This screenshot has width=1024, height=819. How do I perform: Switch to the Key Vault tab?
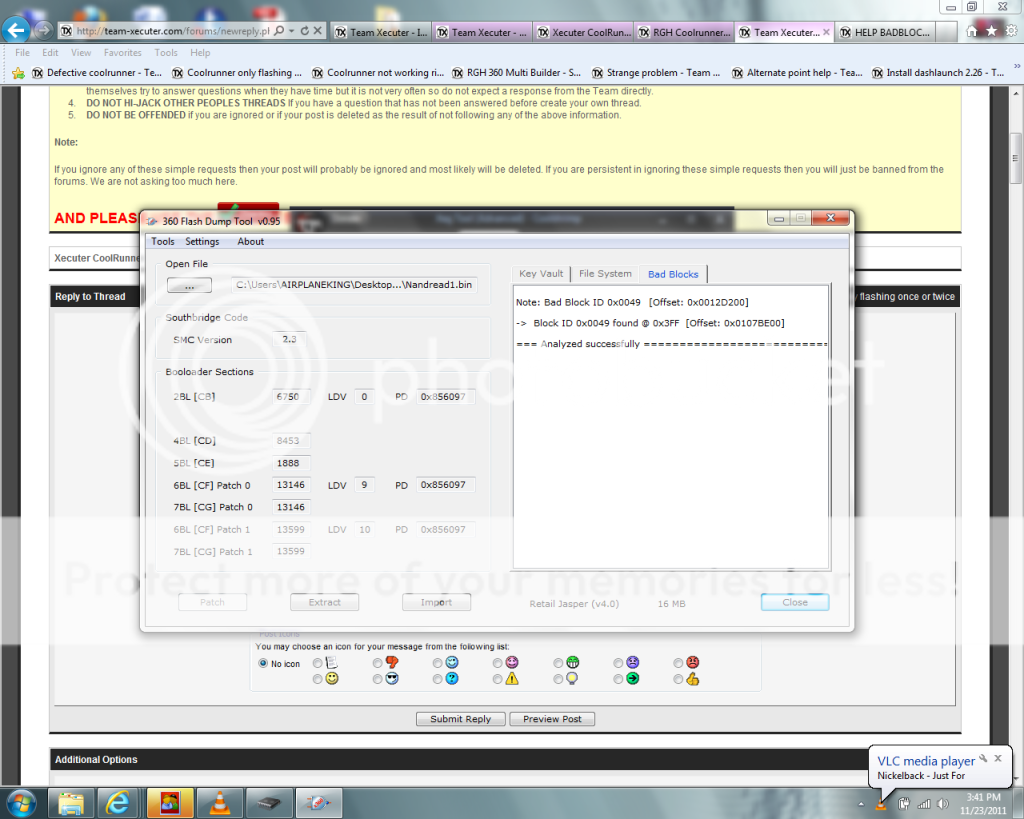coord(541,273)
